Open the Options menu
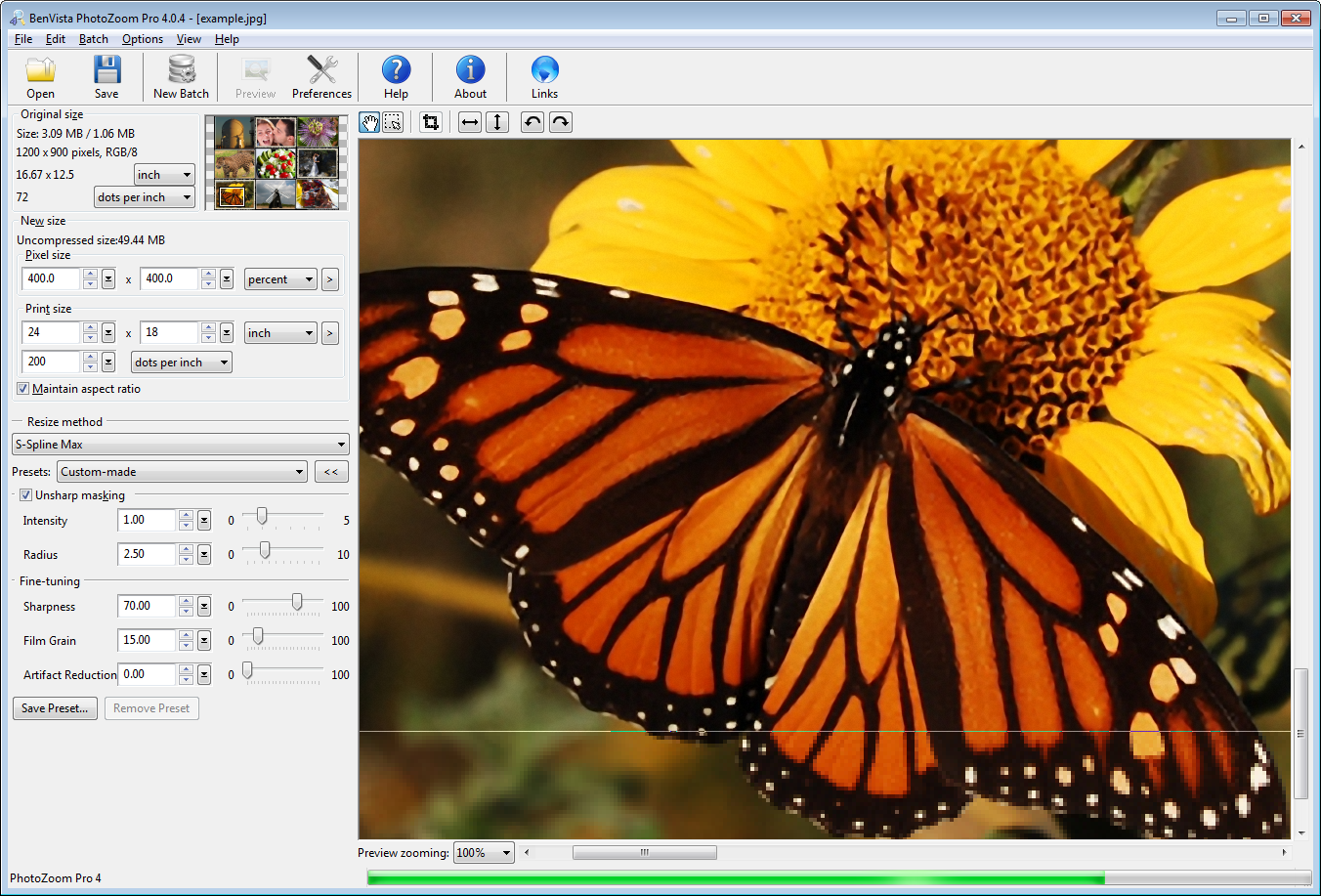The height and width of the screenshot is (896, 1321). tap(143, 39)
